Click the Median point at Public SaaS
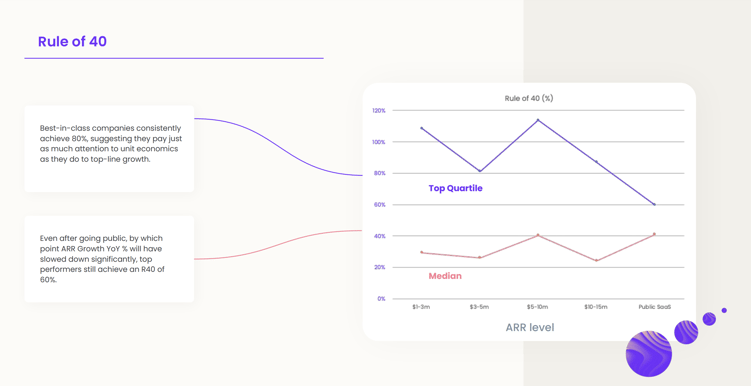751x386 pixels. click(x=654, y=234)
